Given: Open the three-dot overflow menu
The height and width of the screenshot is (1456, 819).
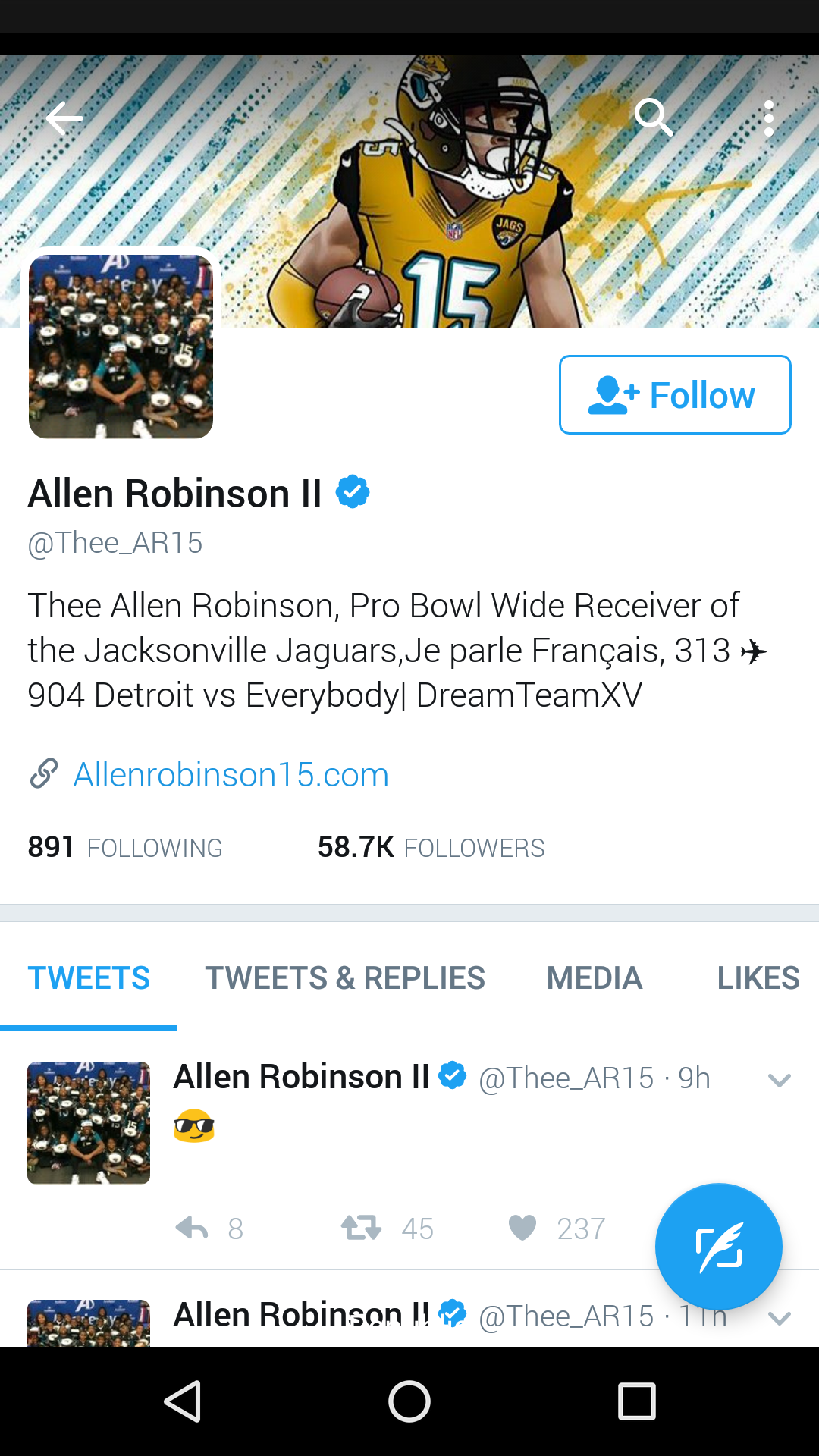Looking at the screenshot, I should (x=769, y=118).
